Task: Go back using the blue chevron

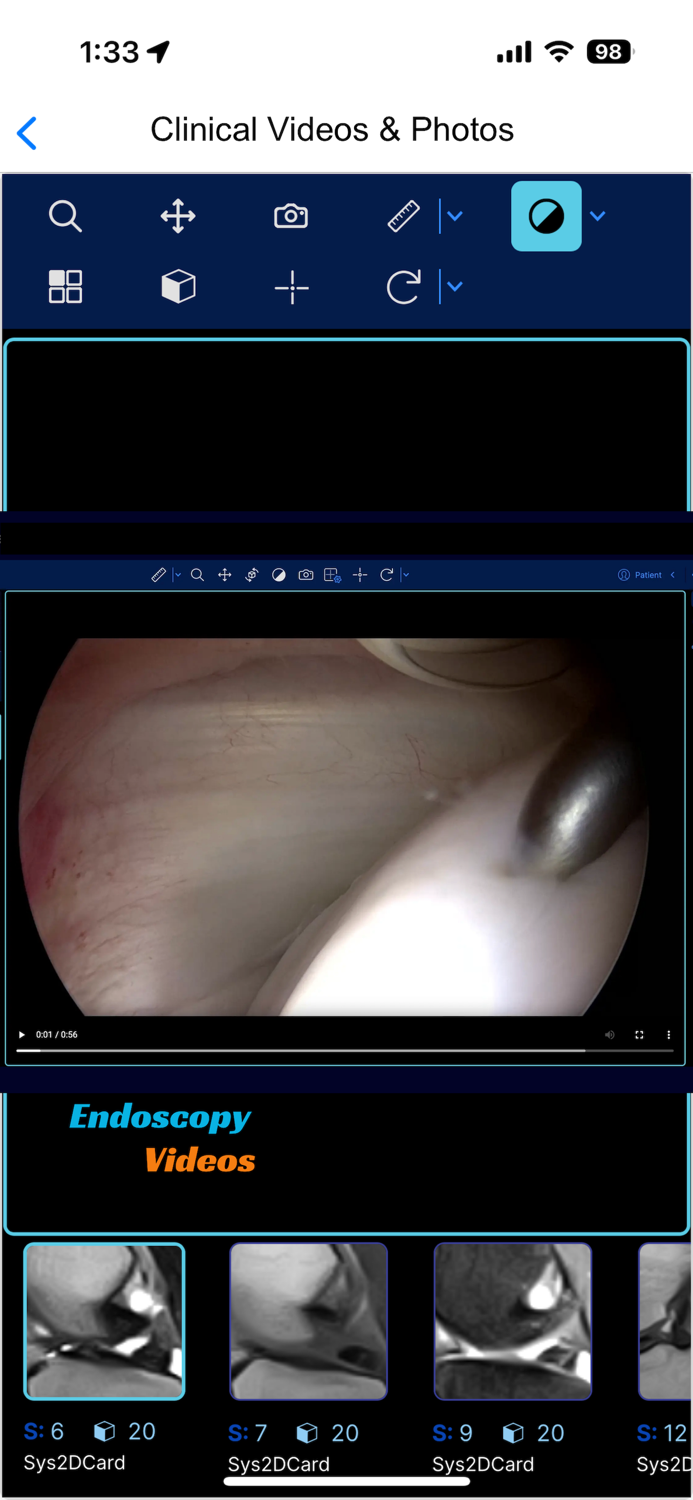Action: 27,132
